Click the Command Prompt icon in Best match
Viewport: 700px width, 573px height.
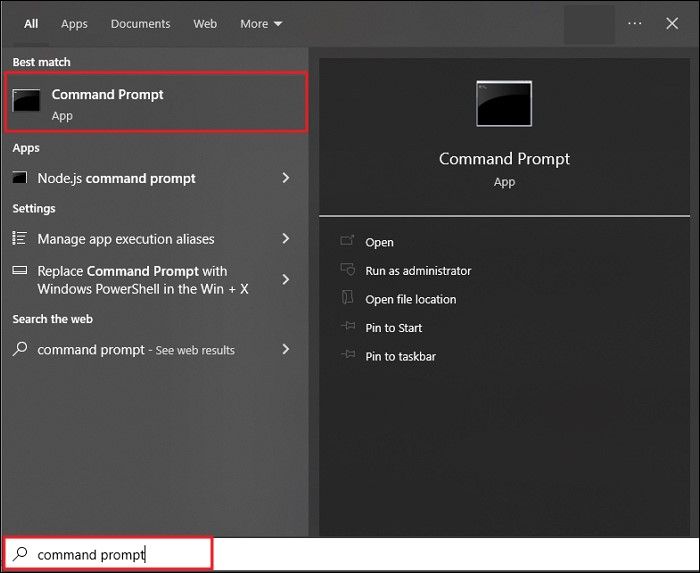[26, 100]
